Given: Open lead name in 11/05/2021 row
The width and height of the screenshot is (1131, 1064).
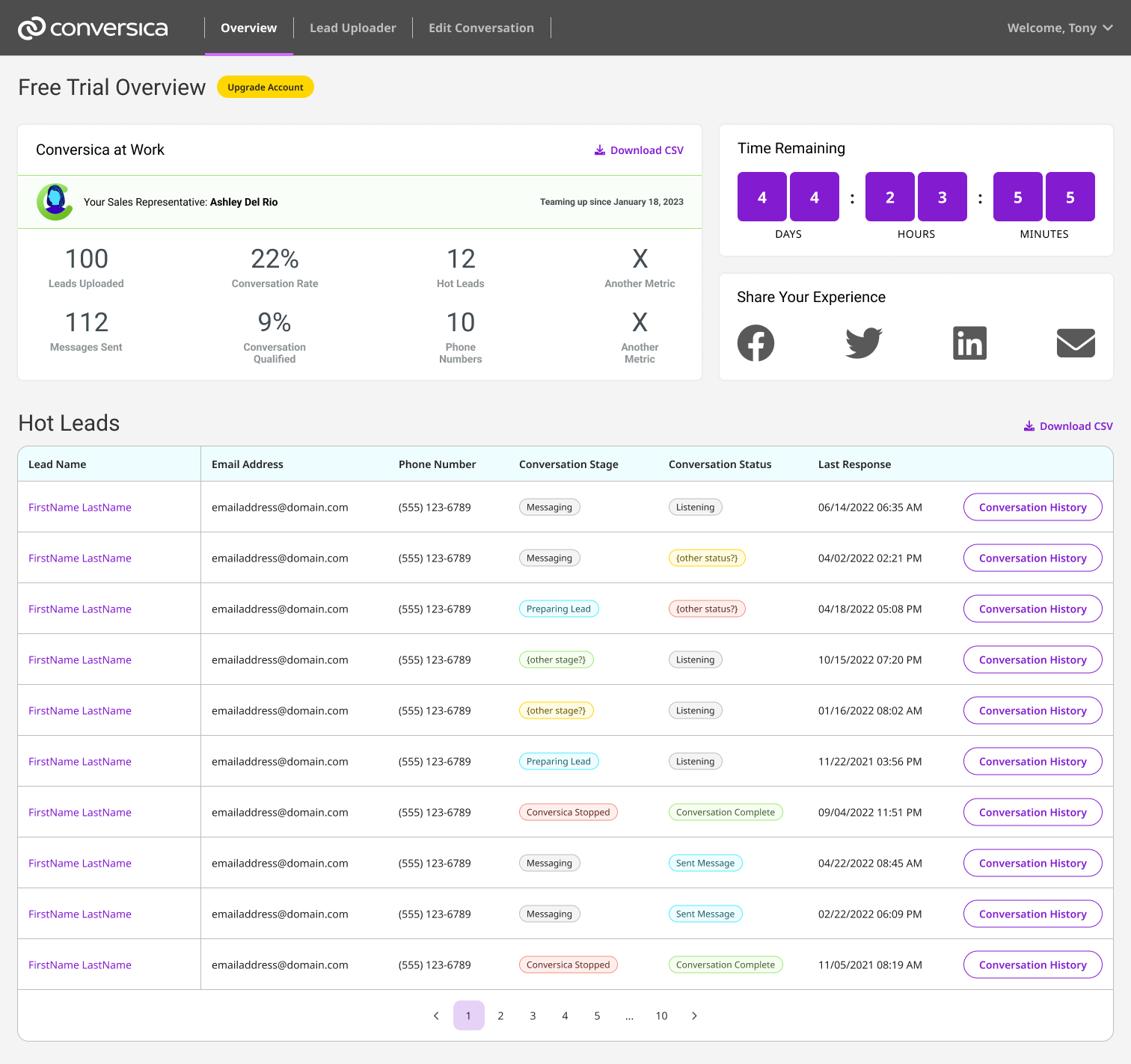Looking at the screenshot, I should coord(80,965).
